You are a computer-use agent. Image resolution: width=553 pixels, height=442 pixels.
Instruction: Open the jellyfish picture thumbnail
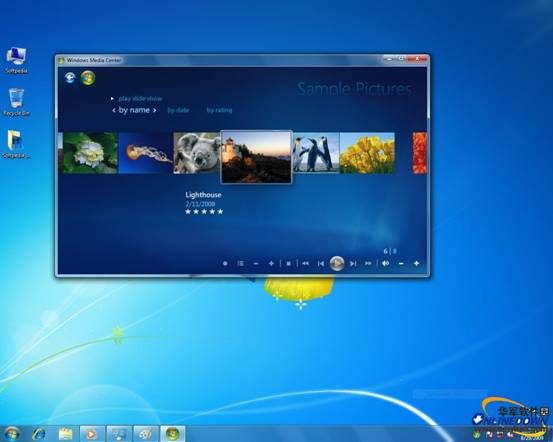(x=146, y=153)
